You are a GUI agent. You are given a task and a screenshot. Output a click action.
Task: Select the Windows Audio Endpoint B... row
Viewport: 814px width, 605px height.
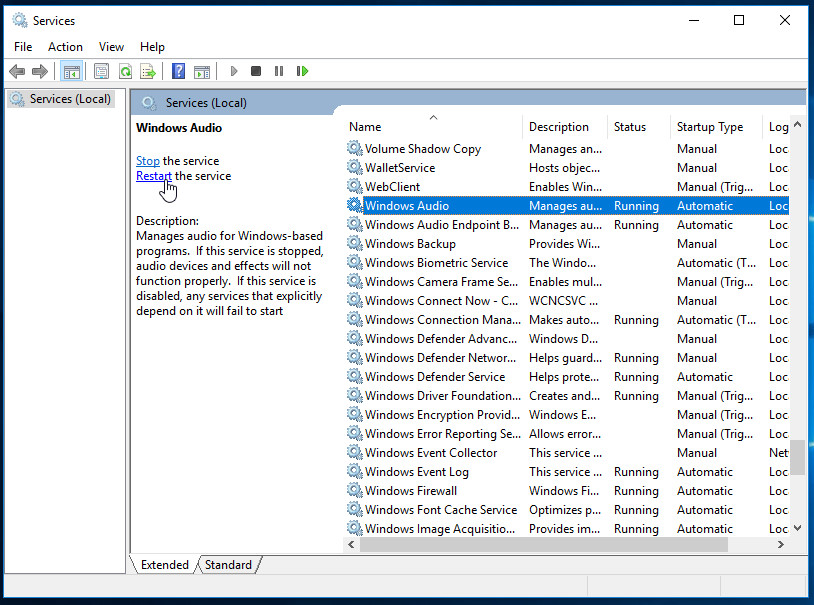click(x=567, y=224)
